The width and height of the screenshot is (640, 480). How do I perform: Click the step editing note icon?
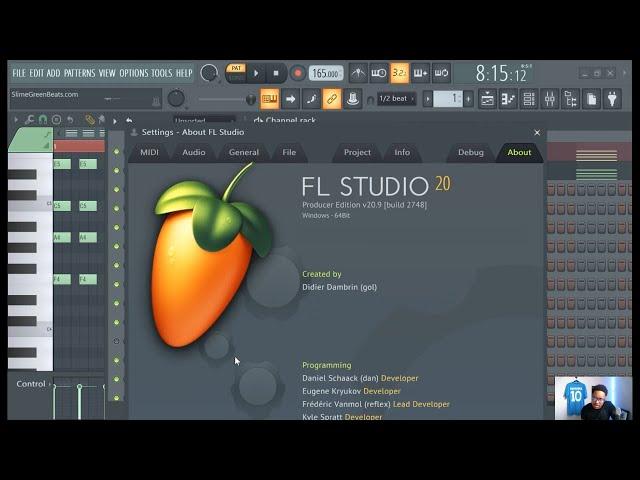[311, 99]
